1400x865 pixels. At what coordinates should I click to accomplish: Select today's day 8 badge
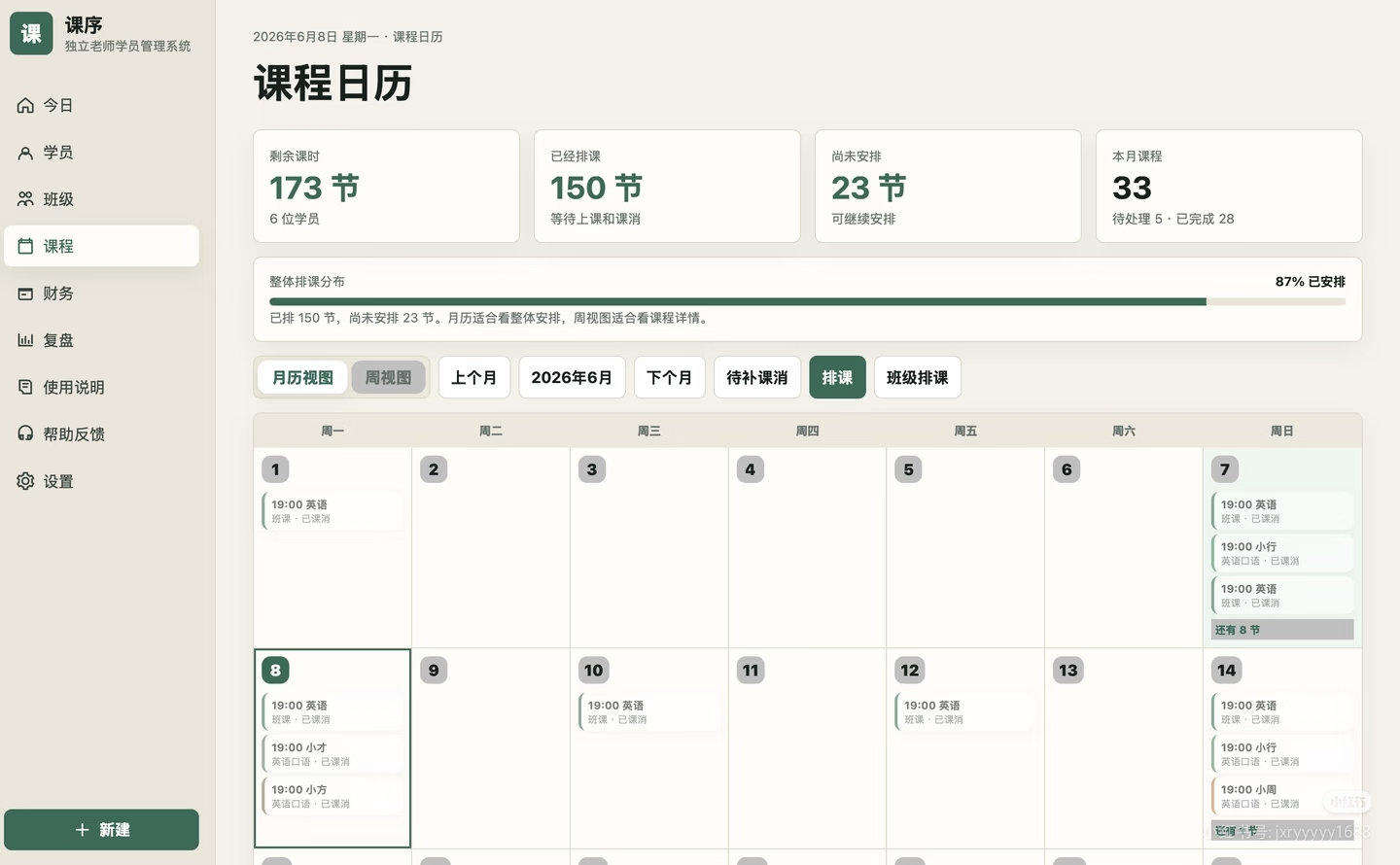(x=275, y=671)
